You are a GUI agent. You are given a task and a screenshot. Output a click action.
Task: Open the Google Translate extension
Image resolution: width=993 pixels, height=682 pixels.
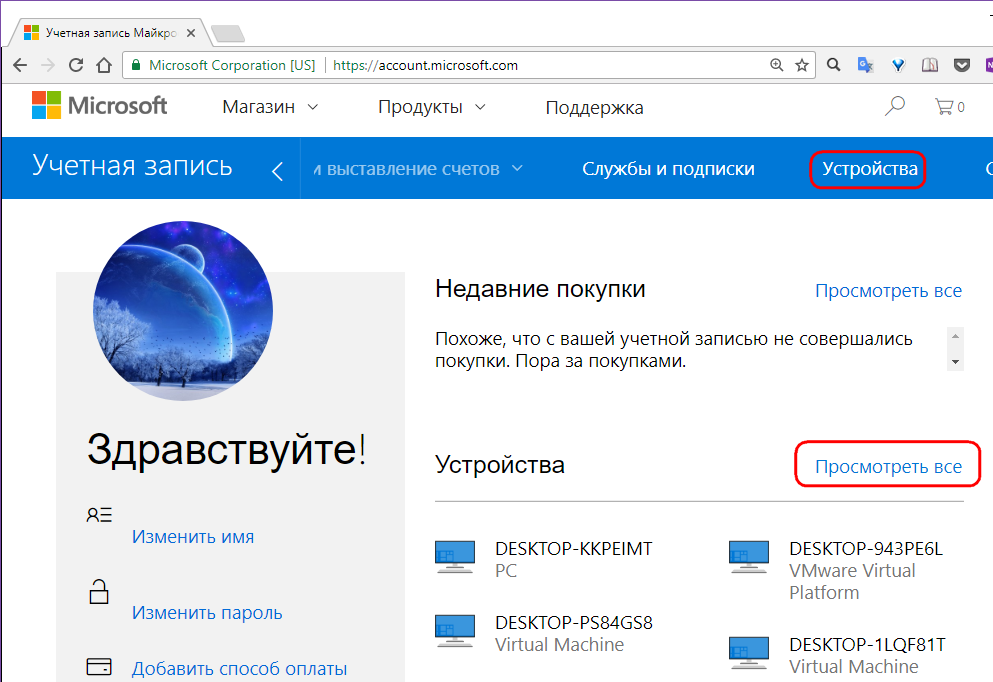coord(865,65)
